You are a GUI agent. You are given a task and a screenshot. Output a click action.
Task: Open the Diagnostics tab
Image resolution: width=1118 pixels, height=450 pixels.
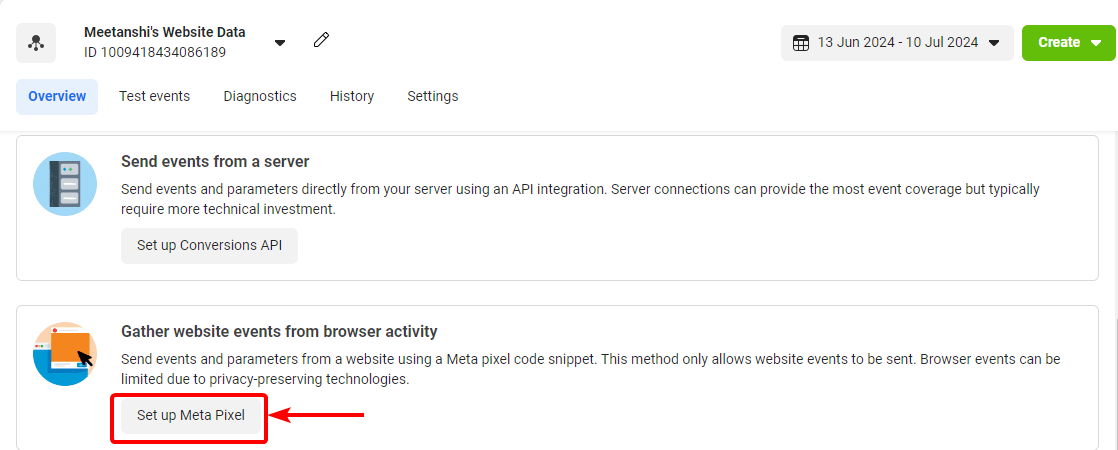pos(260,96)
